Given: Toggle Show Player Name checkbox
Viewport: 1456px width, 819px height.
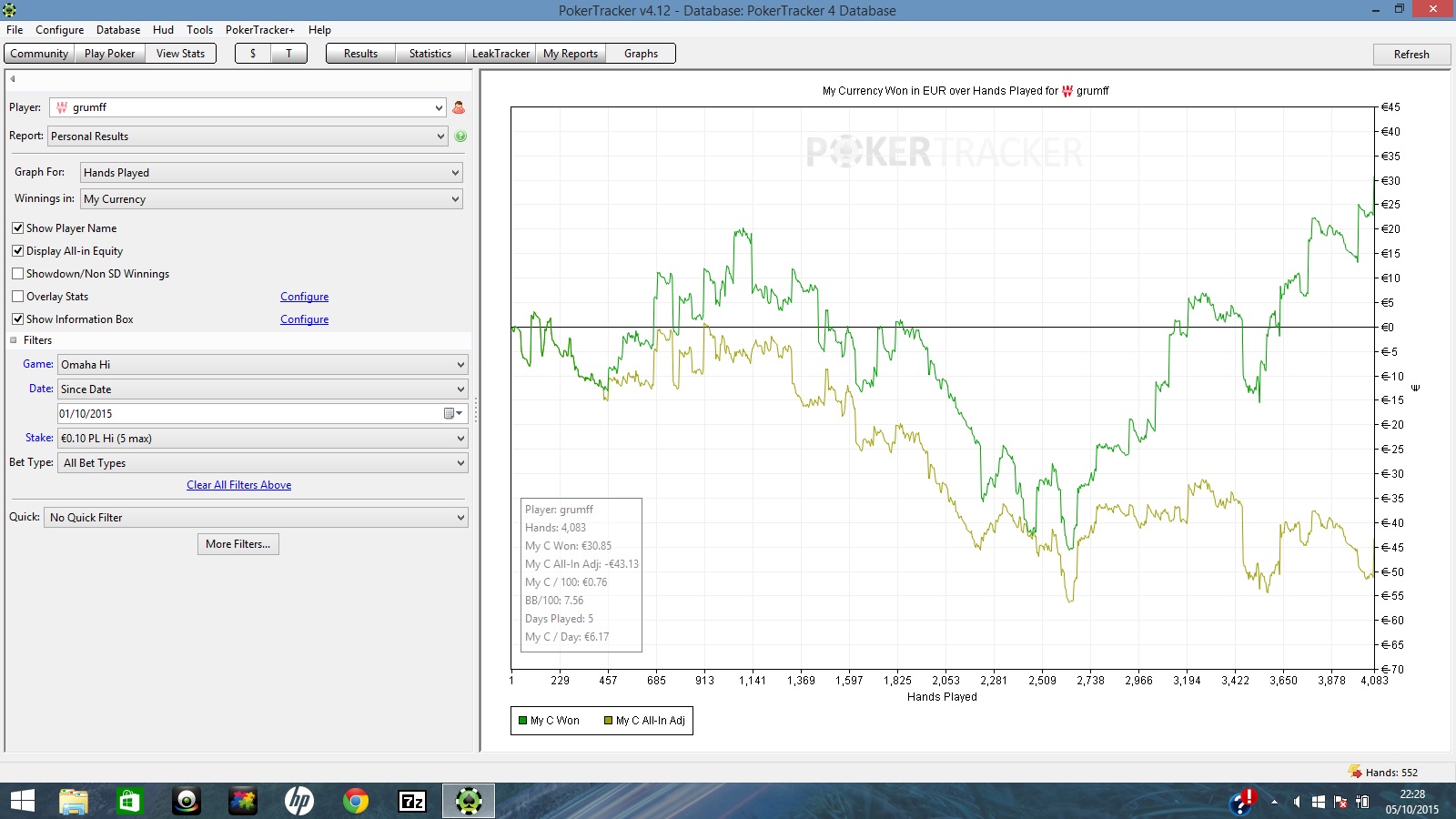Looking at the screenshot, I should click(x=17, y=228).
